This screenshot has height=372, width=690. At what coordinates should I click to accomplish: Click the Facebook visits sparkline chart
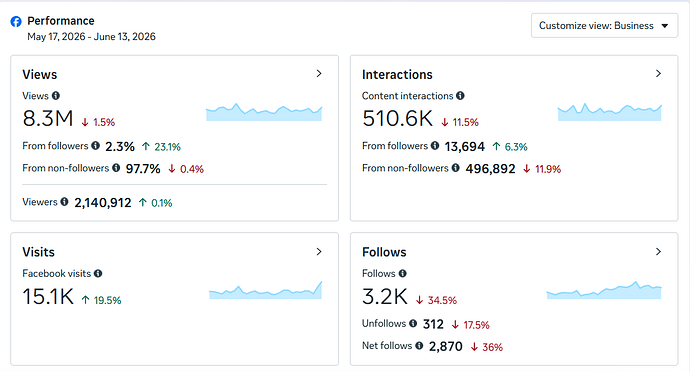click(265, 290)
